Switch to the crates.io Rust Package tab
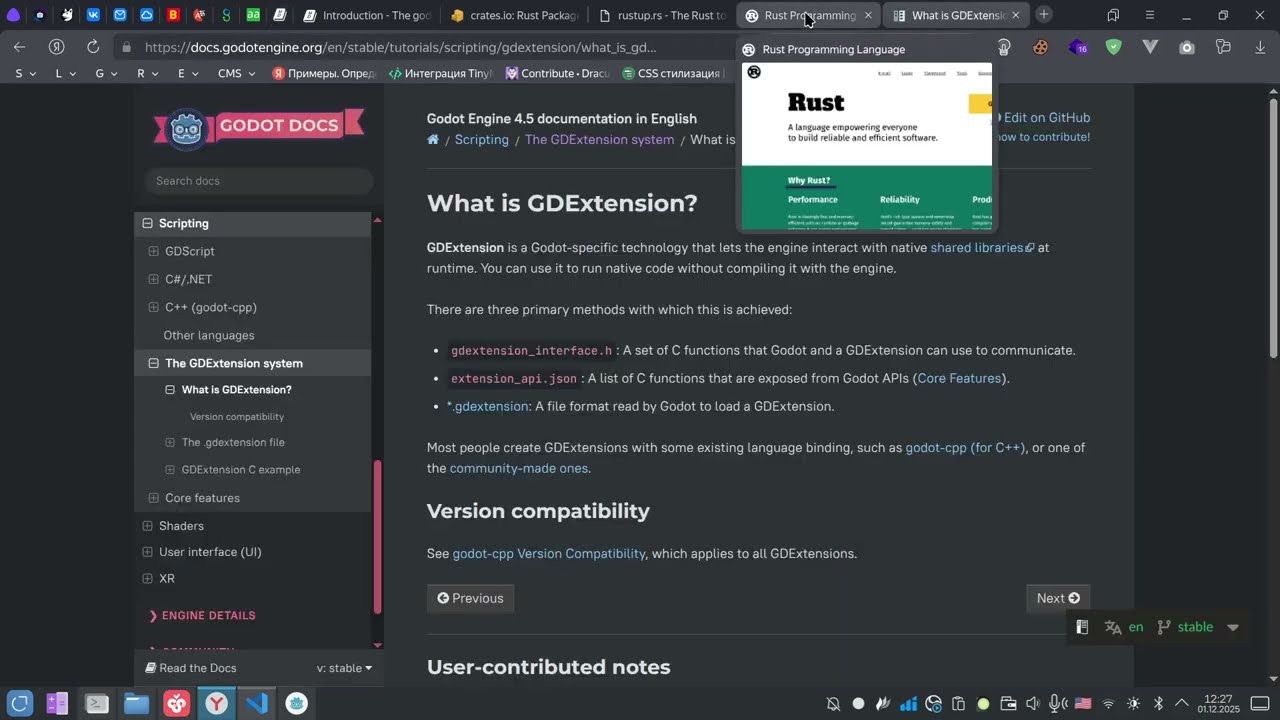 tap(515, 15)
